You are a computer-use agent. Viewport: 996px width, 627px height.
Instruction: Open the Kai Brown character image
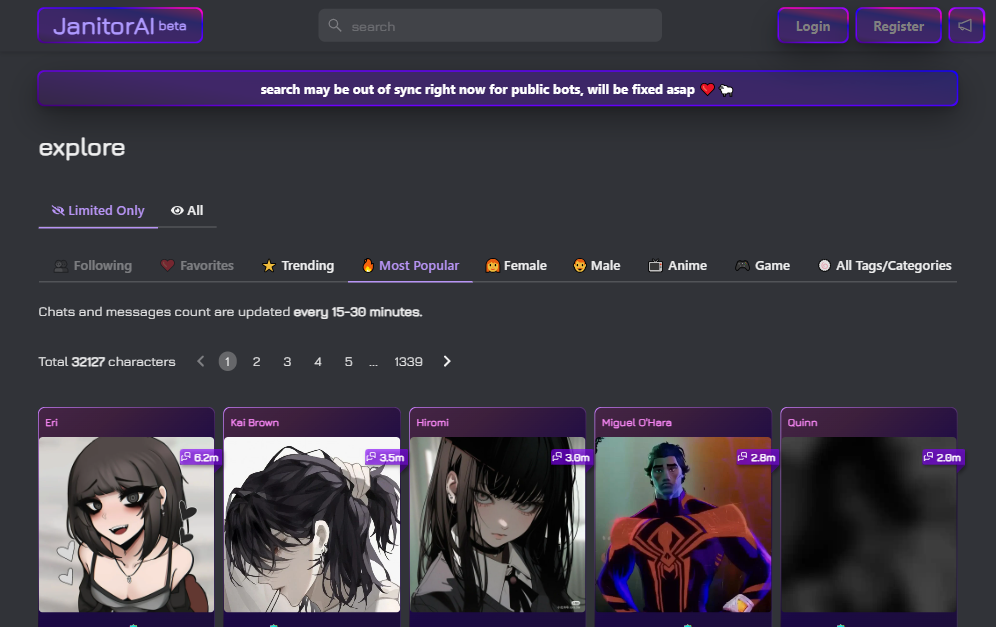[x=312, y=525]
